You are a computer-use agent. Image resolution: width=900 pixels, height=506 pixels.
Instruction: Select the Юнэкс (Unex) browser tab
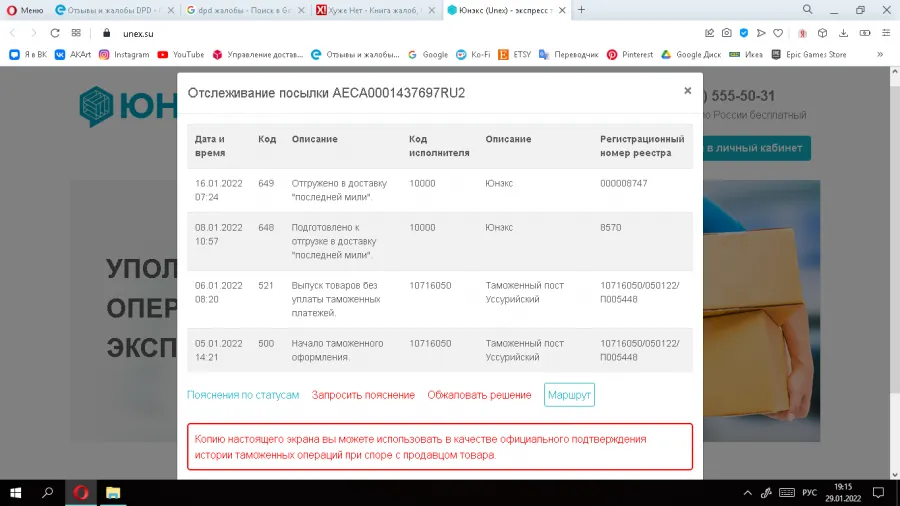(x=499, y=10)
